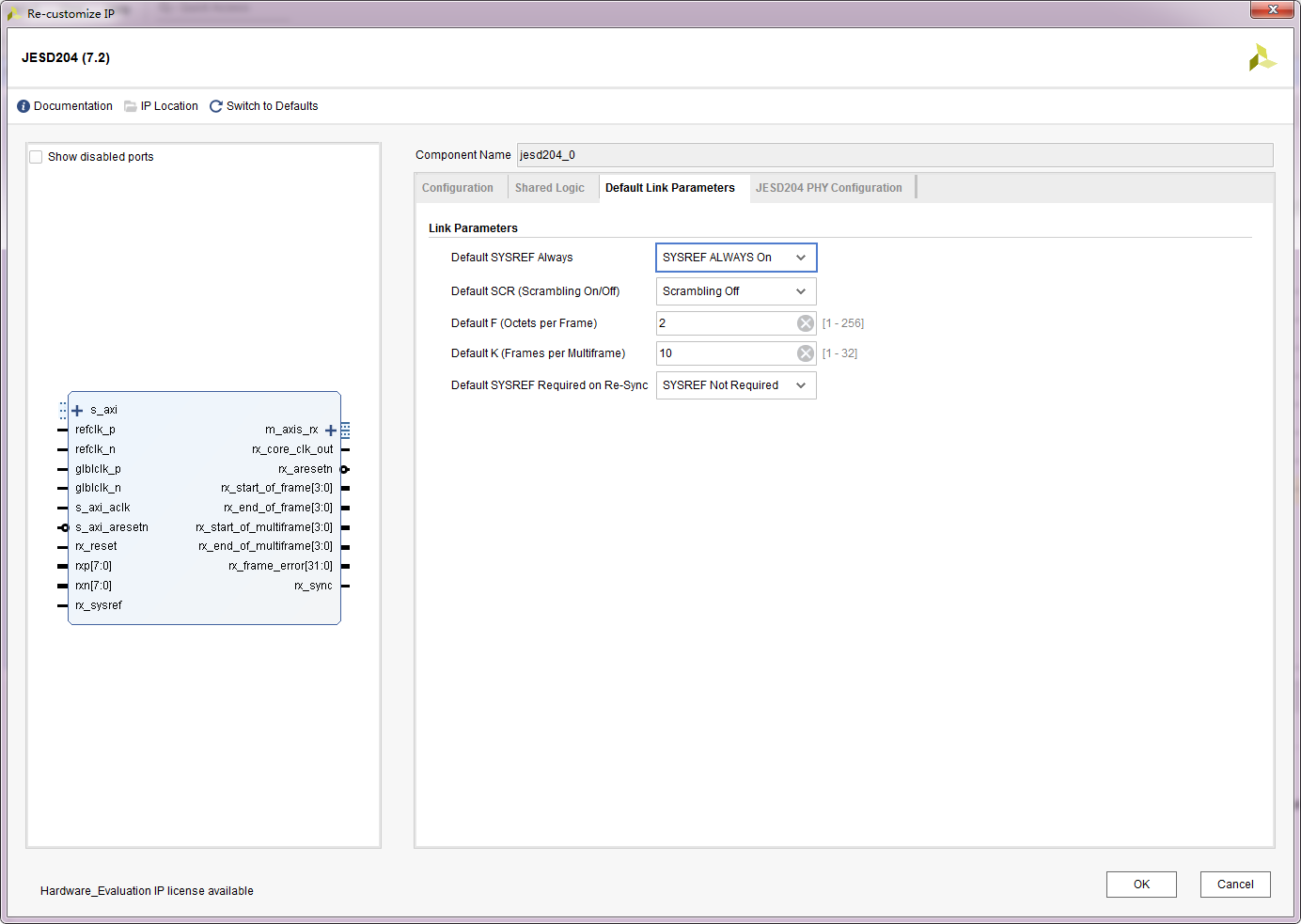
Task: Click the Switch to Defaults refresh icon
Action: pyautogui.click(x=216, y=106)
